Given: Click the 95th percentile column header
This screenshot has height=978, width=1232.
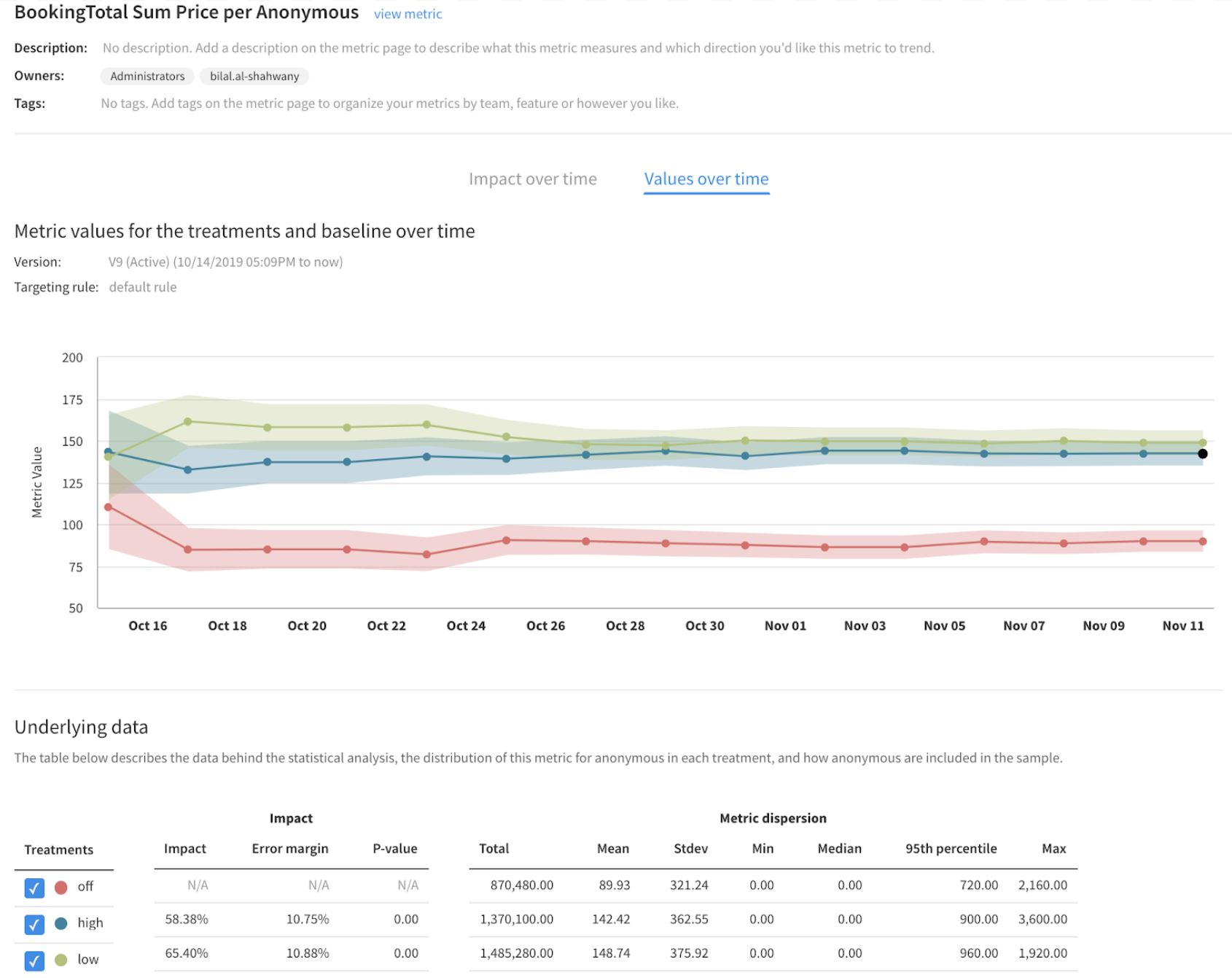Looking at the screenshot, I should (x=951, y=849).
